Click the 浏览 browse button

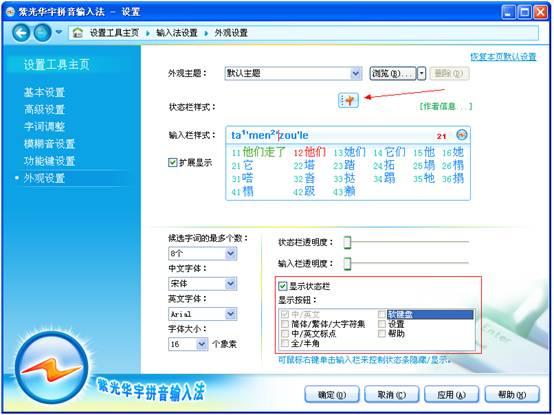tap(393, 73)
